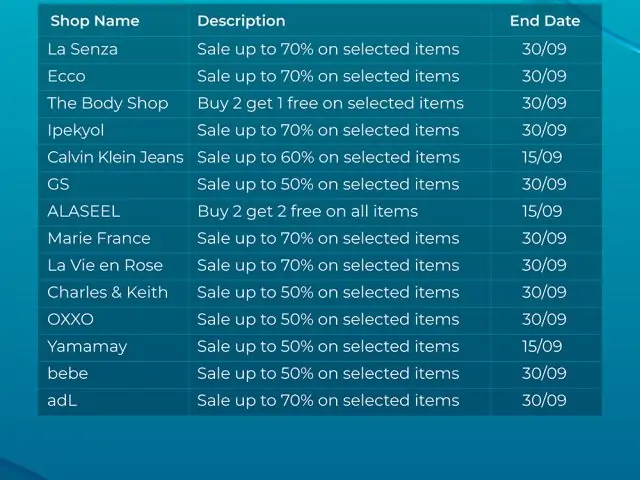Select the Yamamay shop entry
The width and height of the screenshot is (640, 480).
coord(87,347)
